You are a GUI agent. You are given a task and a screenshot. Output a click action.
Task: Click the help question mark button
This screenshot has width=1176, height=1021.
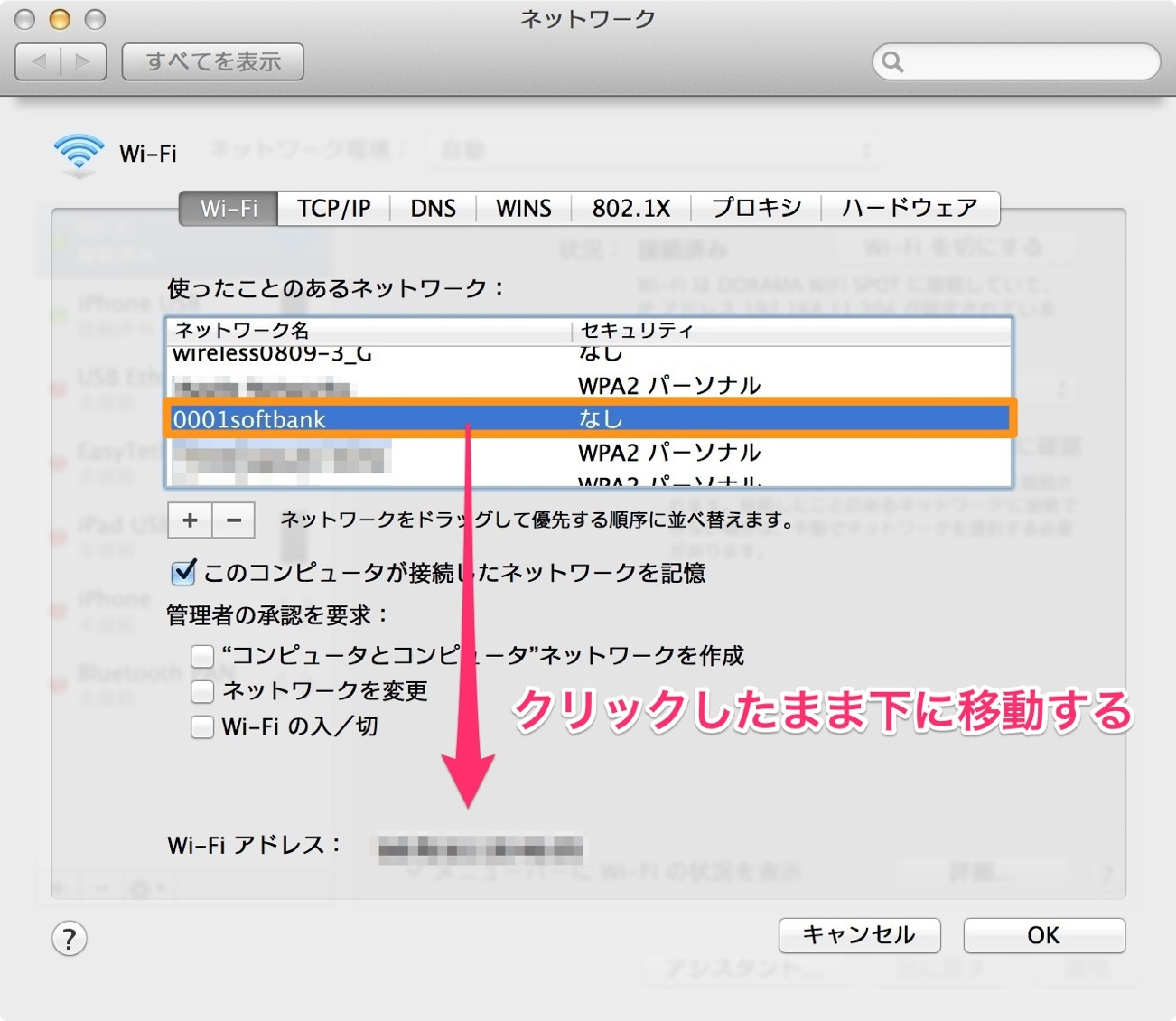coord(70,939)
